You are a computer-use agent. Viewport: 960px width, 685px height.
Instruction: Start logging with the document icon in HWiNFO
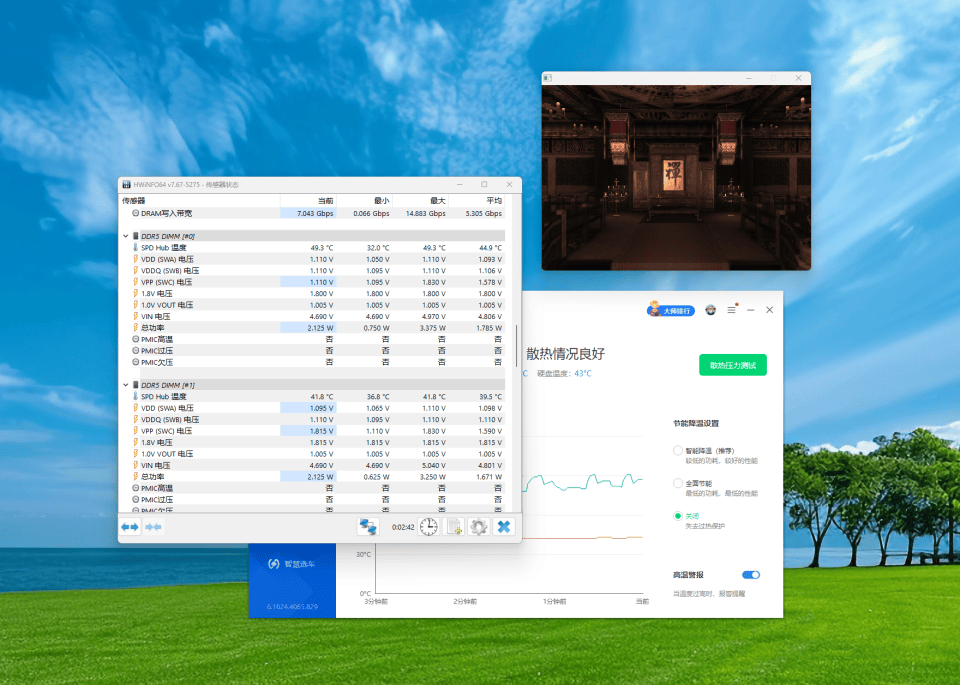click(x=454, y=527)
